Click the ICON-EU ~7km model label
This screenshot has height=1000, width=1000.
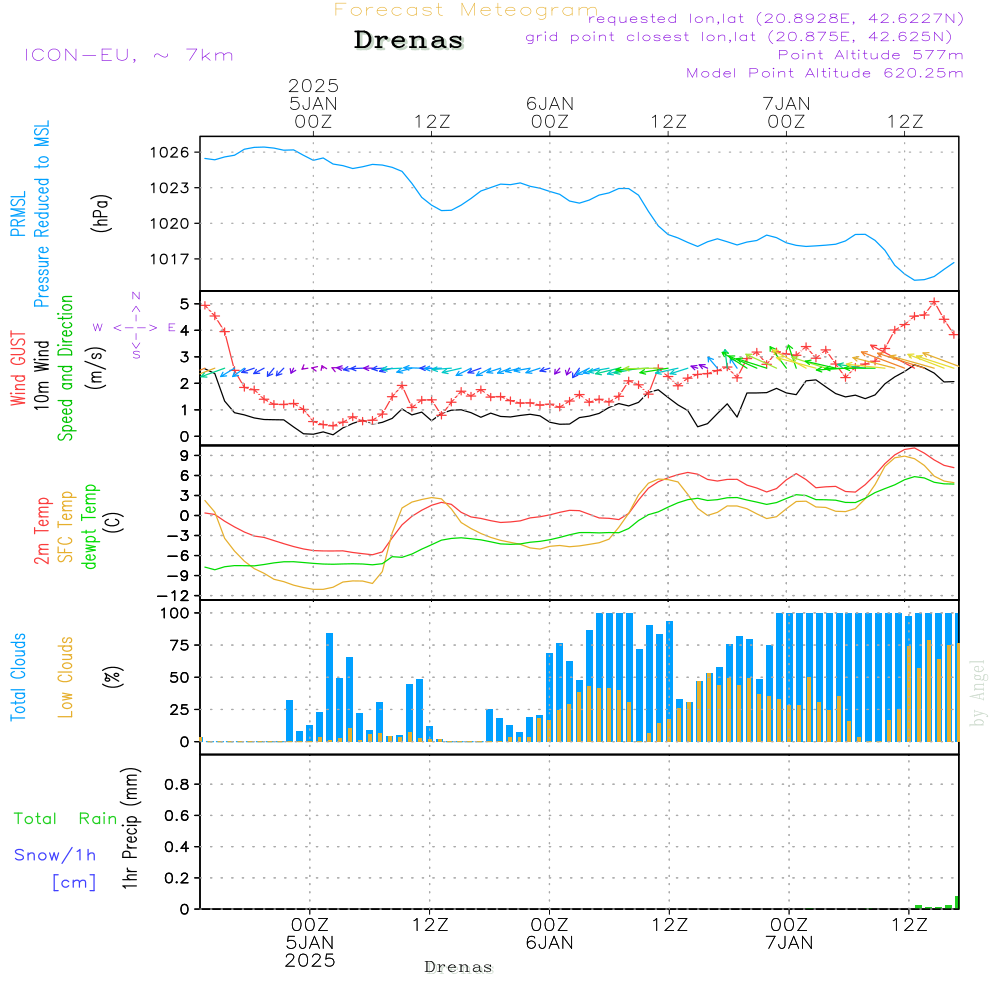[129, 55]
